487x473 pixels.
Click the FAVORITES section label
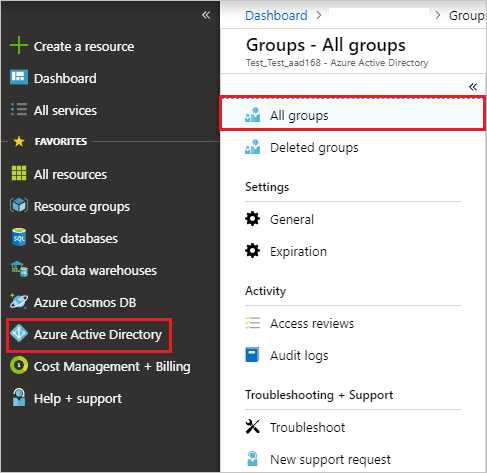click(x=61, y=141)
